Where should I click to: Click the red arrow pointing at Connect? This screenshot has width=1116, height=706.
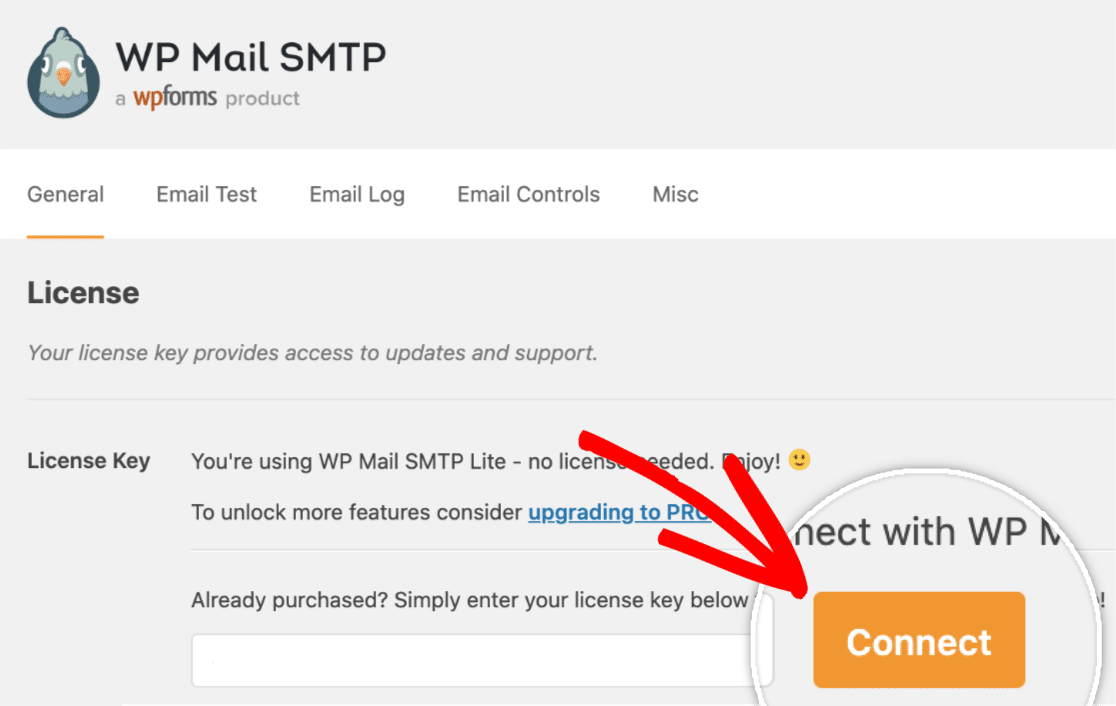click(x=698, y=512)
